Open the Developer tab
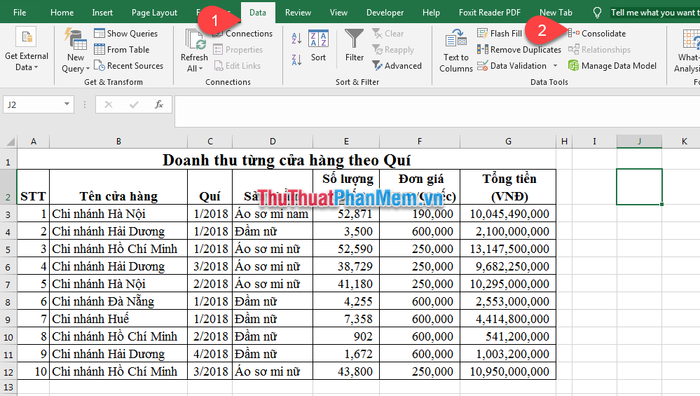The height and width of the screenshot is (396, 700). coord(385,13)
